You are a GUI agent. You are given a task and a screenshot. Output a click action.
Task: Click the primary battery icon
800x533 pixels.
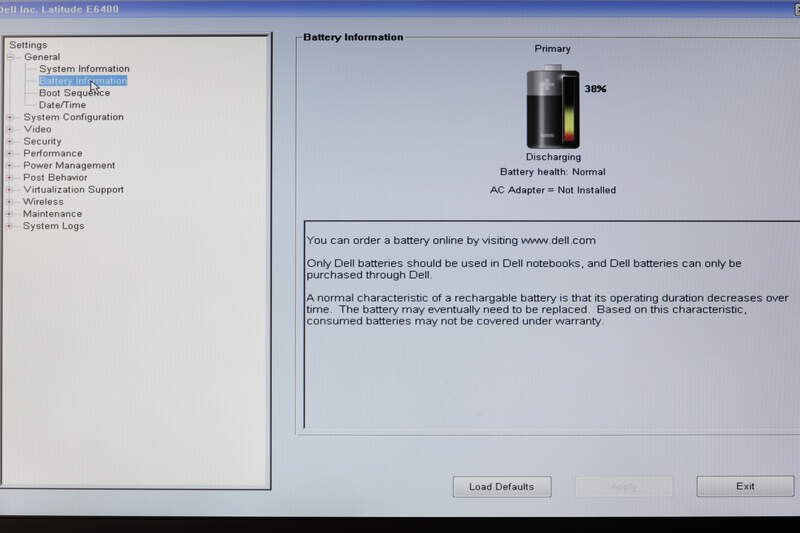(553, 107)
